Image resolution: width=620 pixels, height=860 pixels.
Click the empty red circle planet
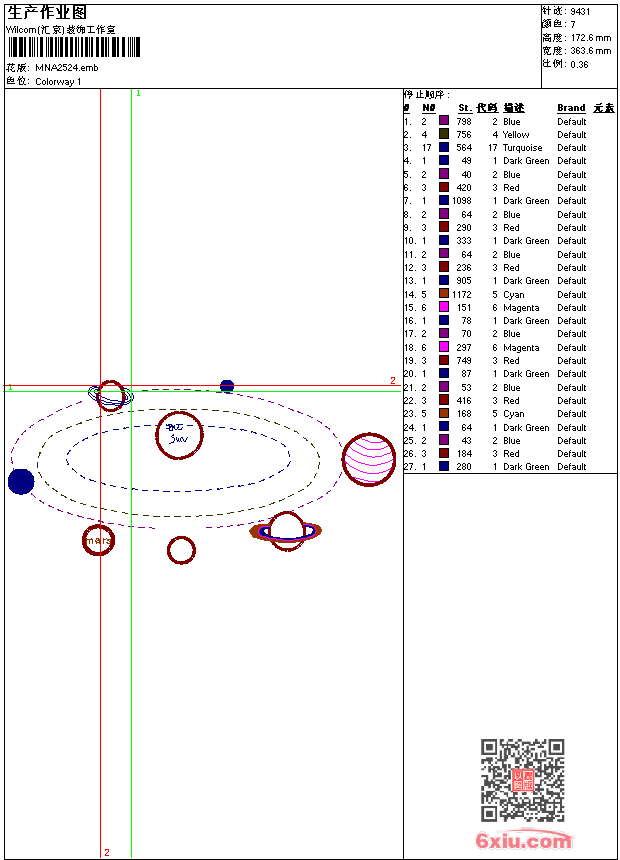[181, 550]
